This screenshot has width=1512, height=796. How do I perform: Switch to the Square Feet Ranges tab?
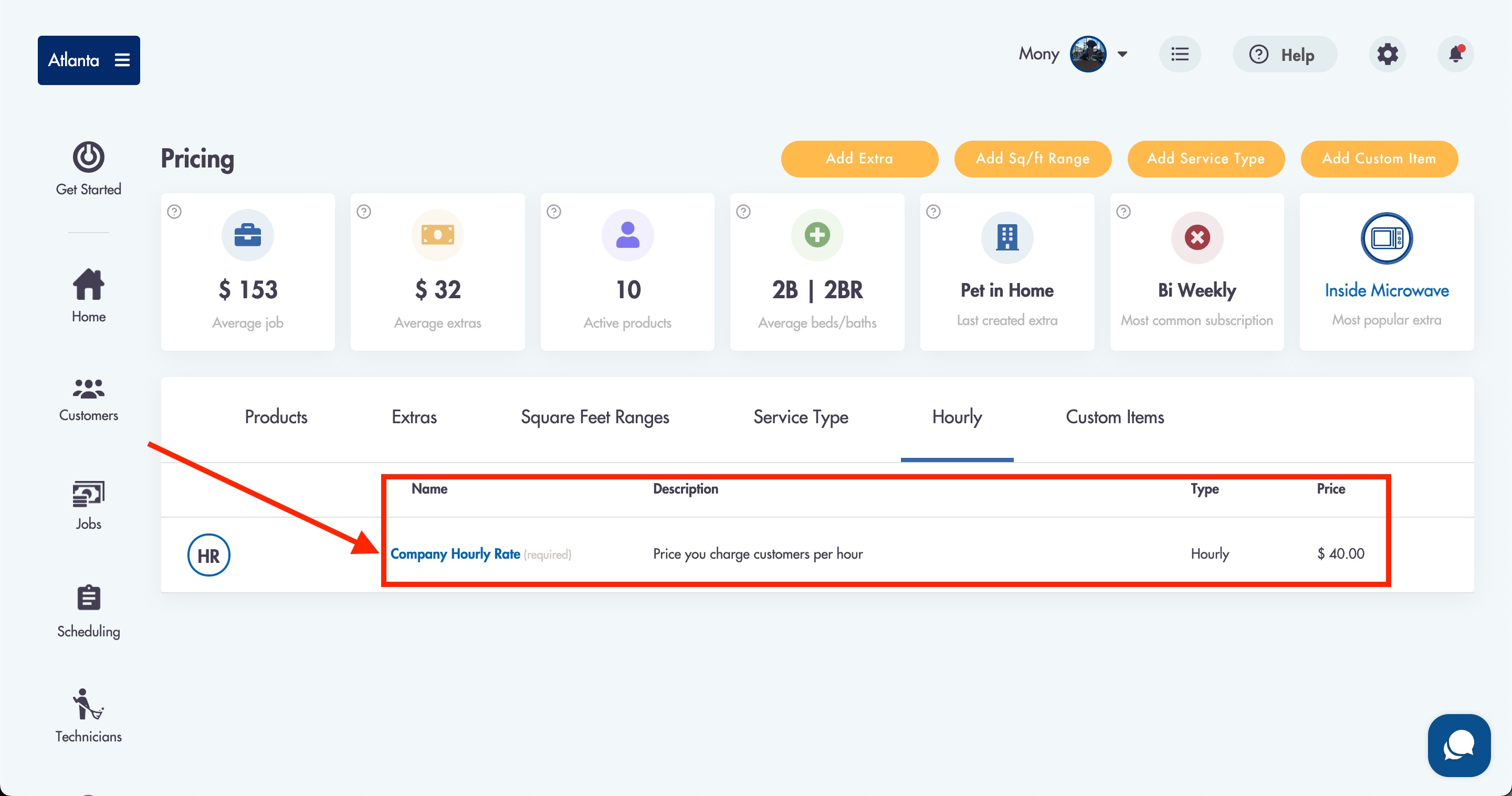595,417
